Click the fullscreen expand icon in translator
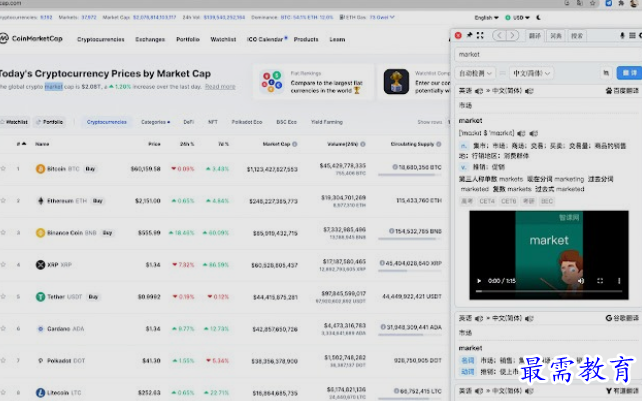This screenshot has height=401, width=642. pos(480,35)
